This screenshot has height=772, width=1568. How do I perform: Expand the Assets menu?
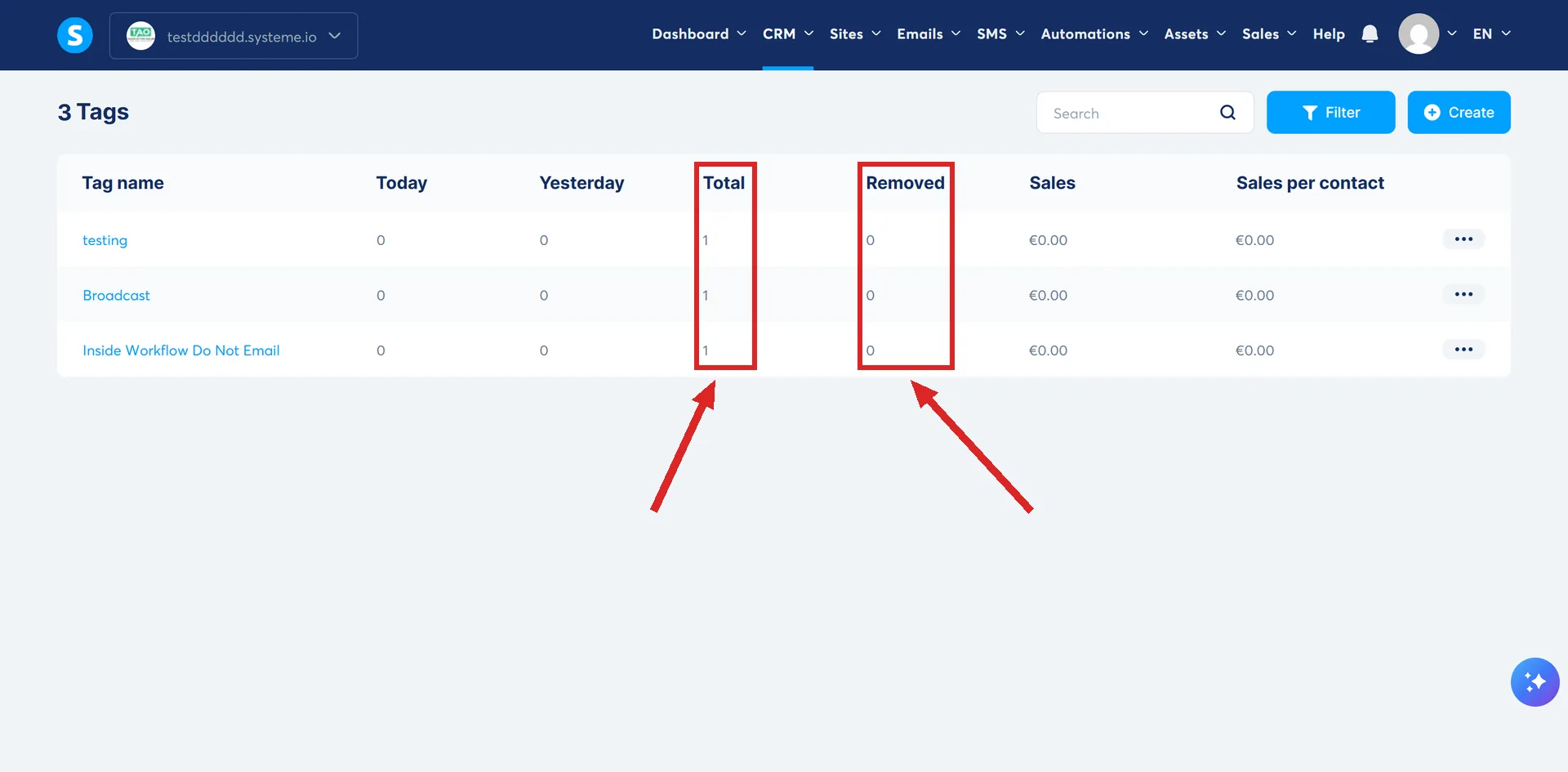(1195, 34)
